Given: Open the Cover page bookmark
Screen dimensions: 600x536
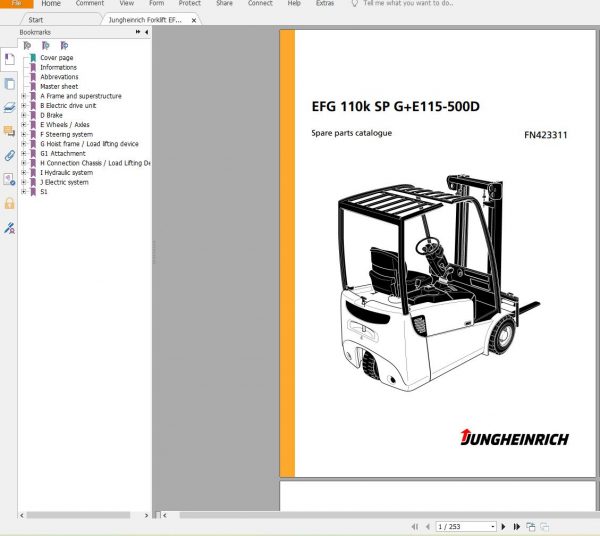Looking at the screenshot, I should click(x=57, y=58).
